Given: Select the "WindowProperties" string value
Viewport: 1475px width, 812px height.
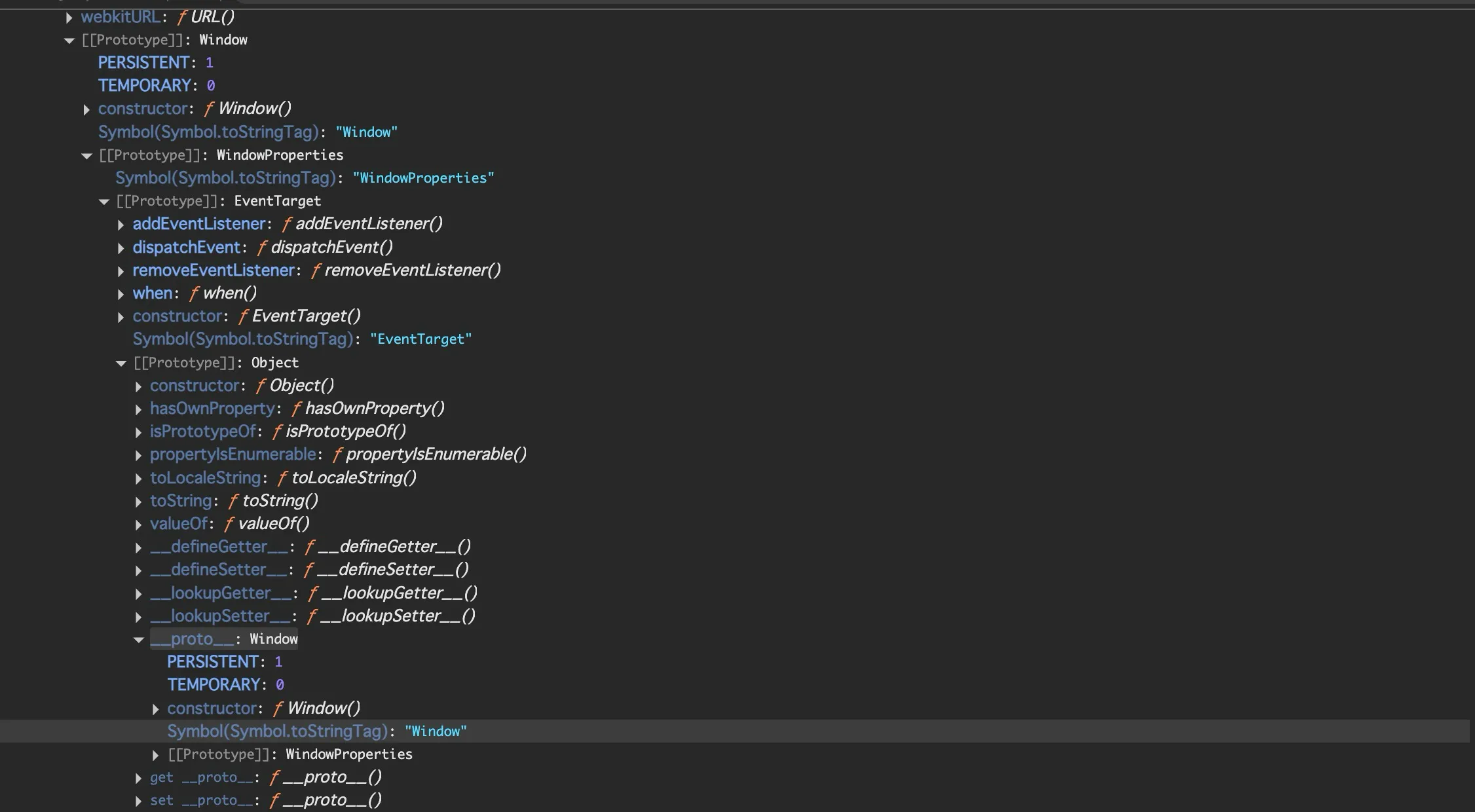Looking at the screenshot, I should point(423,178).
